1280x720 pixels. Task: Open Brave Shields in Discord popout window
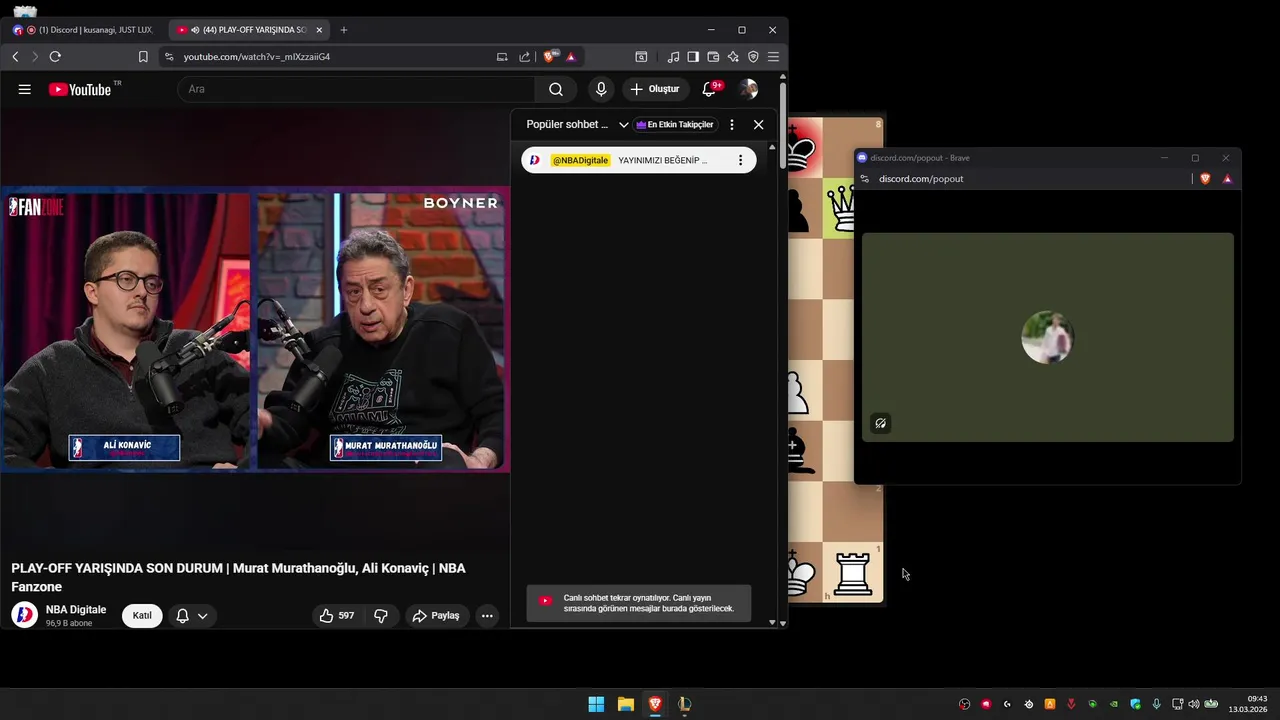click(x=1205, y=179)
